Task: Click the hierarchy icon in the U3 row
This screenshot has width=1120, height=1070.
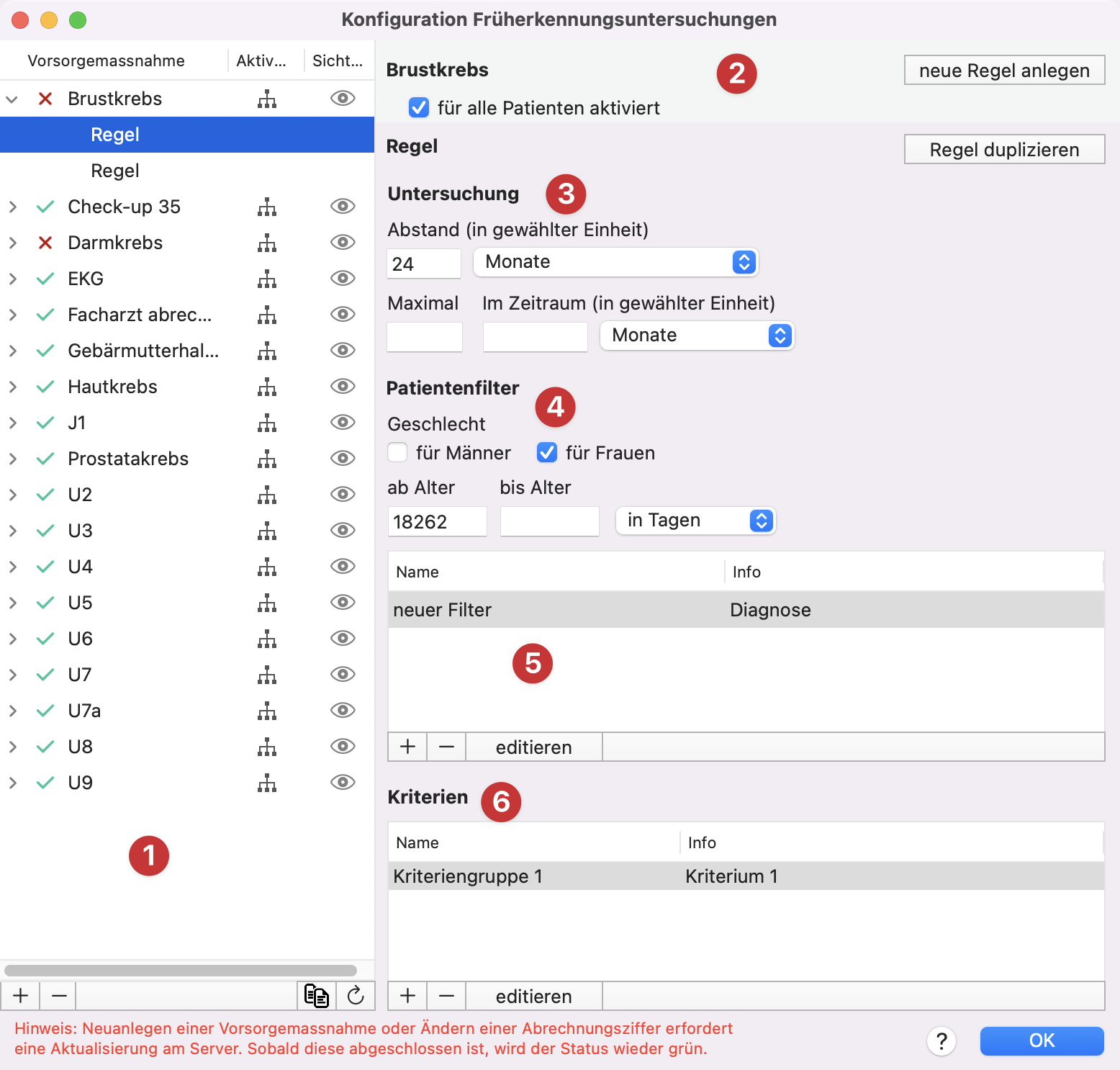Action: point(267,531)
